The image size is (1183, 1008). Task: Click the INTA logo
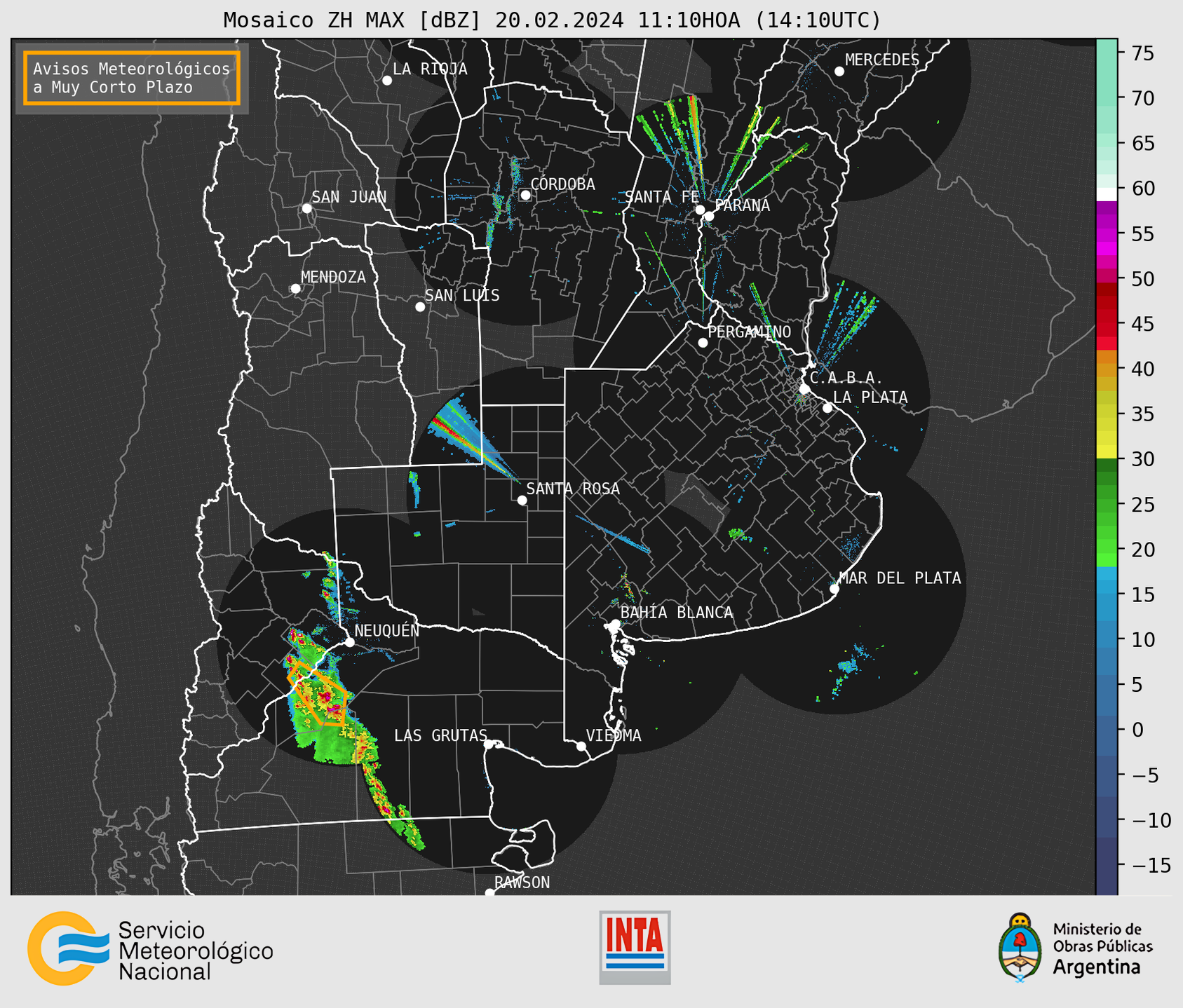pyautogui.click(x=635, y=947)
